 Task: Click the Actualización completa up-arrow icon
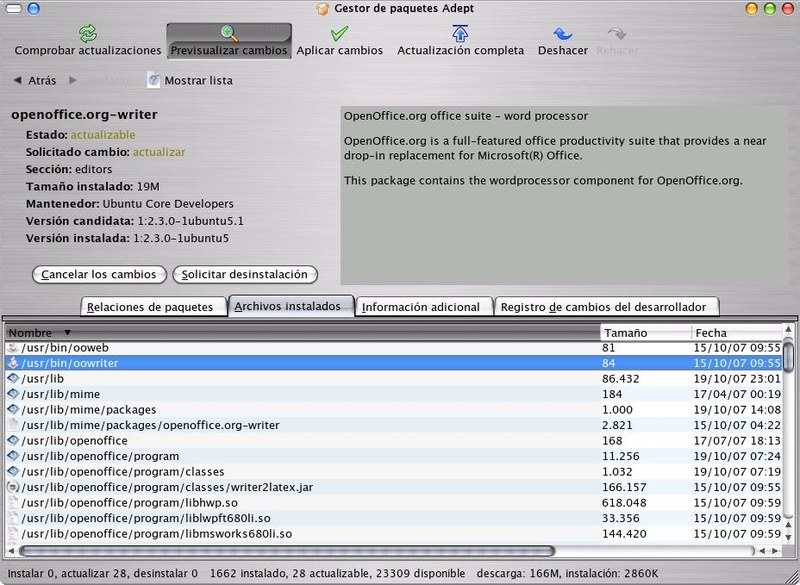460,34
